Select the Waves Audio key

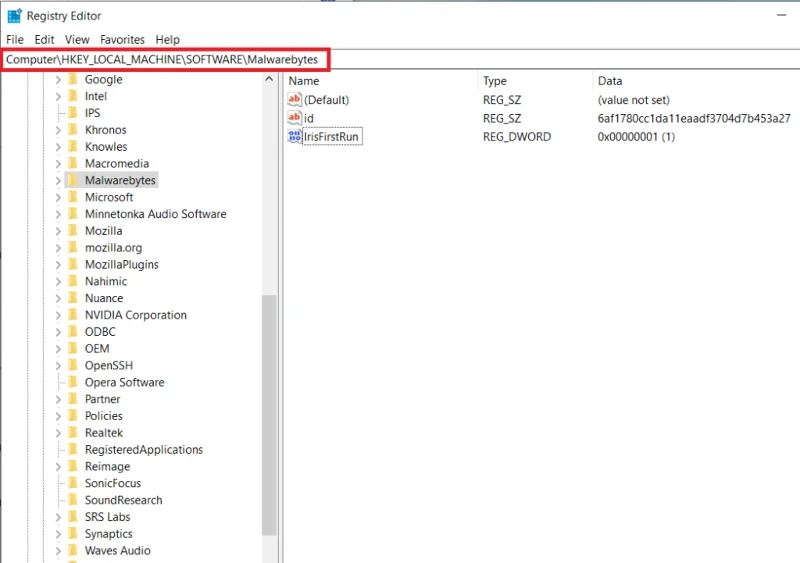click(118, 551)
